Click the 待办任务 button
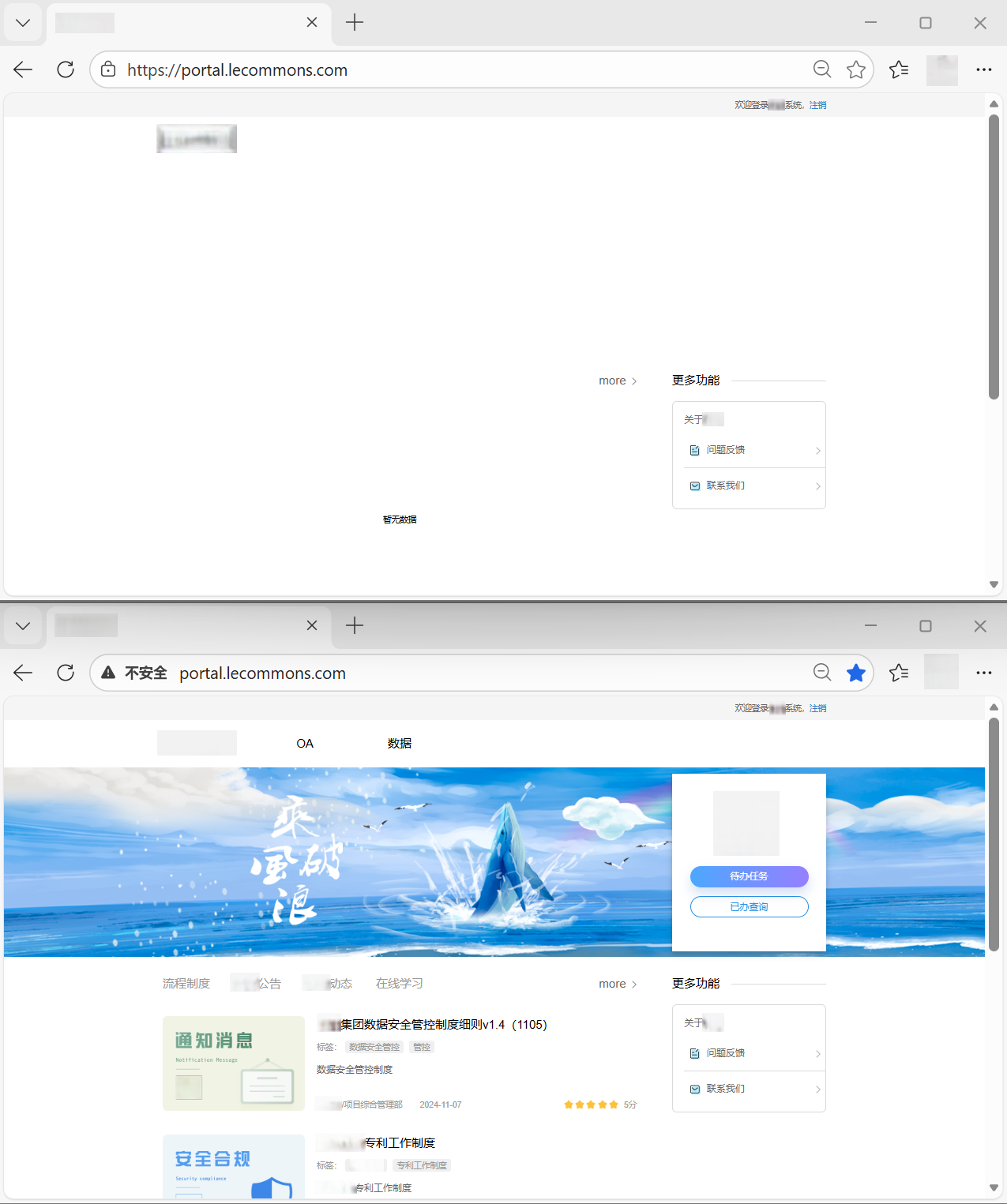 (x=749, y=876)
